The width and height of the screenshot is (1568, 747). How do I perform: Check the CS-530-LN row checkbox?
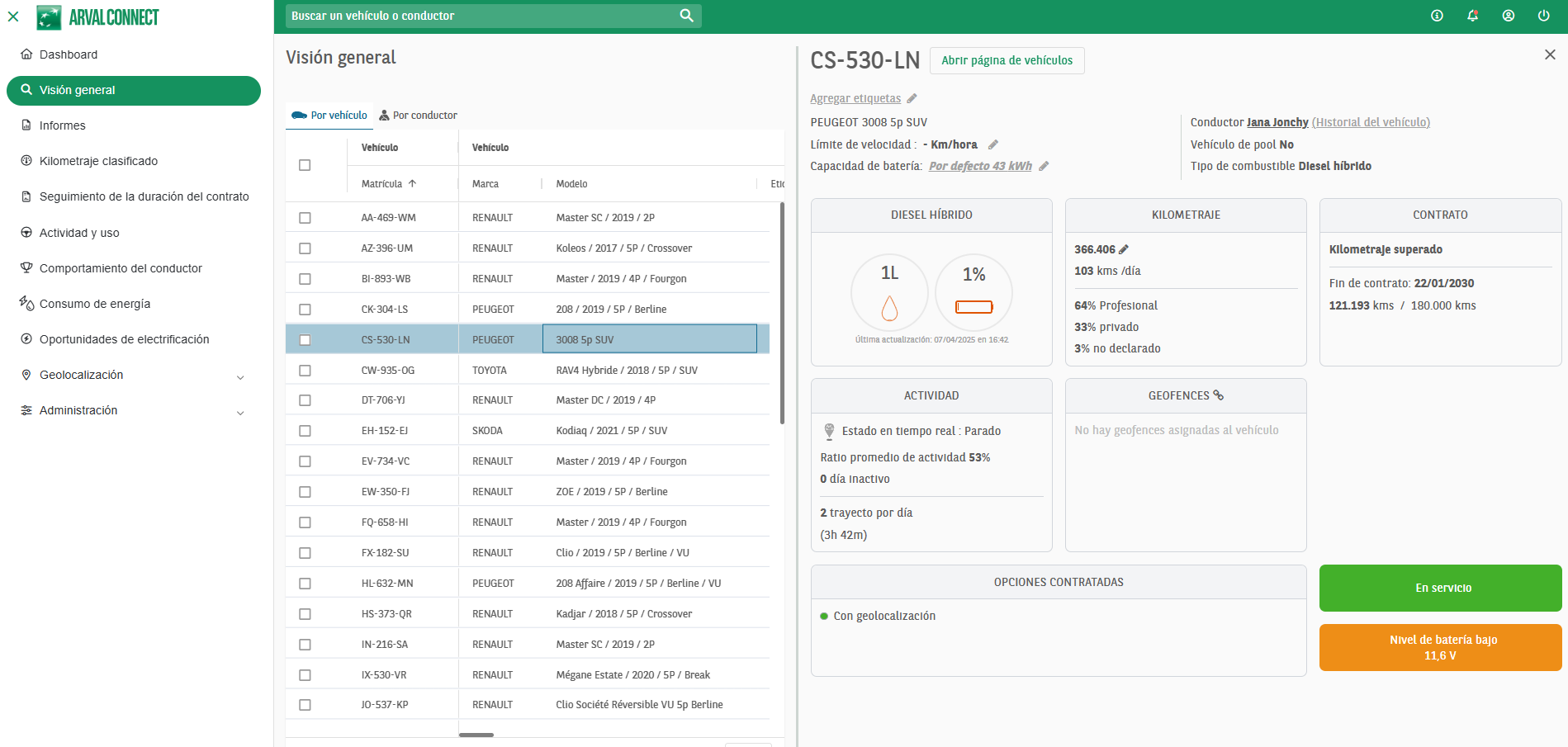tap(305, 340)
